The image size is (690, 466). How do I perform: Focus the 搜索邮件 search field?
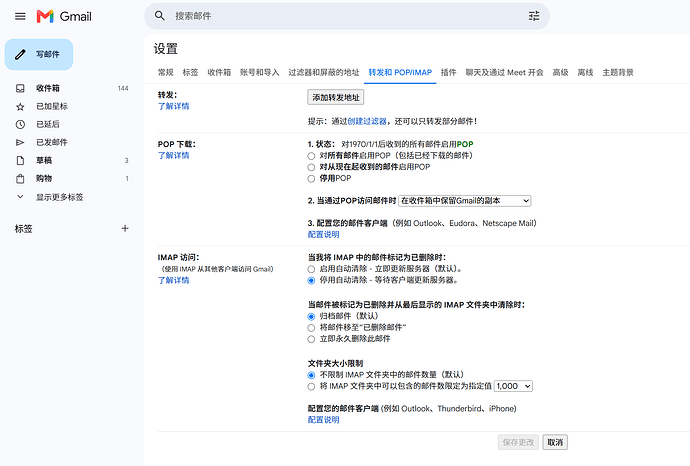click(347, 16)
